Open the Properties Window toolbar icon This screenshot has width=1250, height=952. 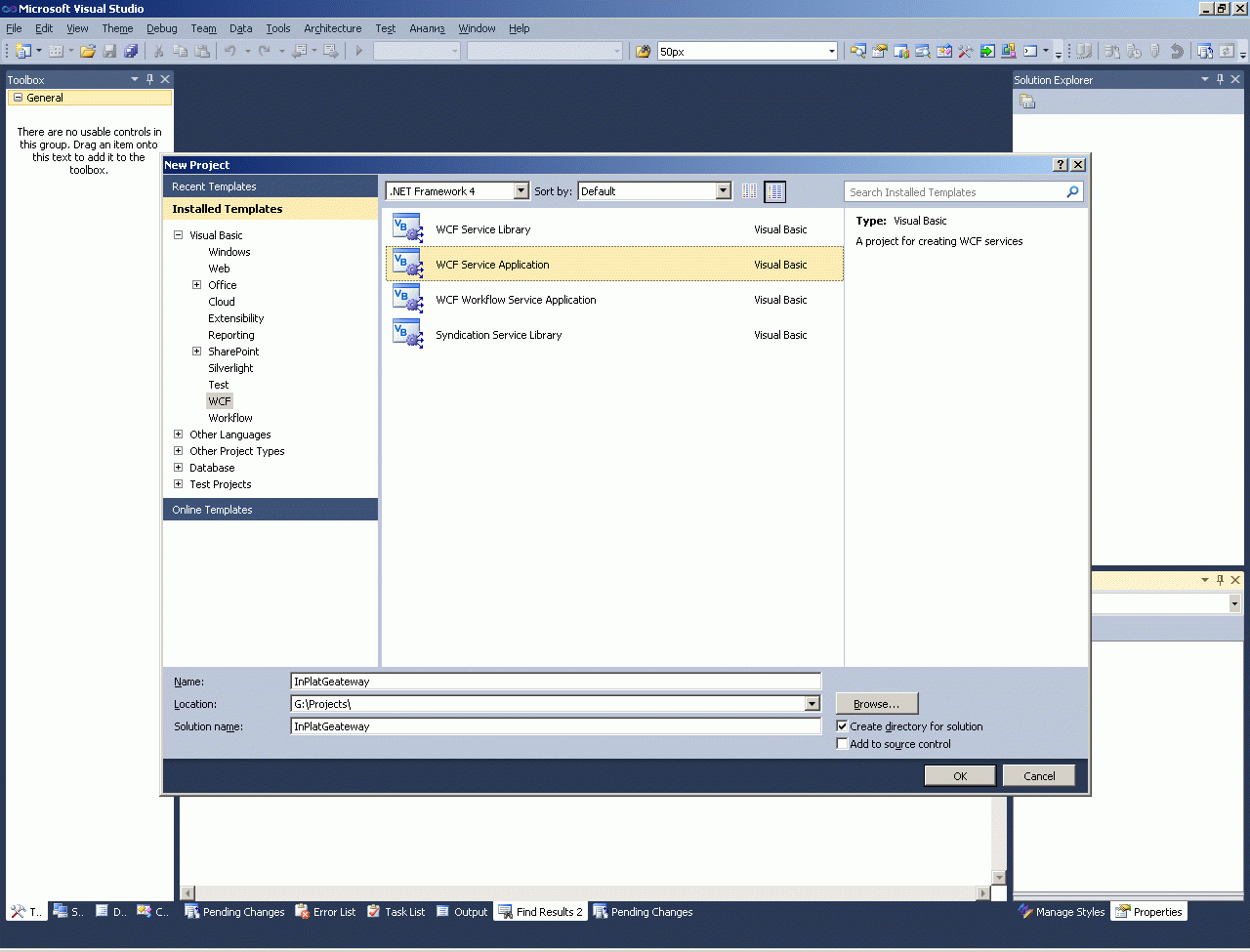point(880,52)
